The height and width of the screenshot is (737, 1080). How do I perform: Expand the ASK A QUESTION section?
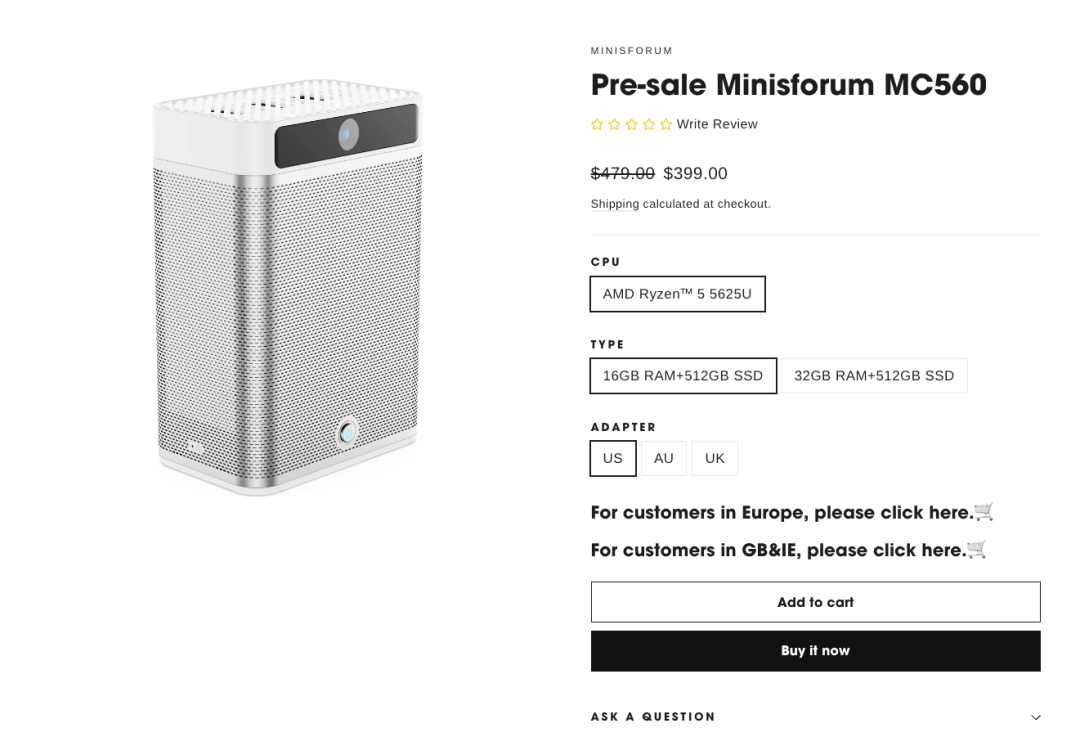[x=653, y=716]
